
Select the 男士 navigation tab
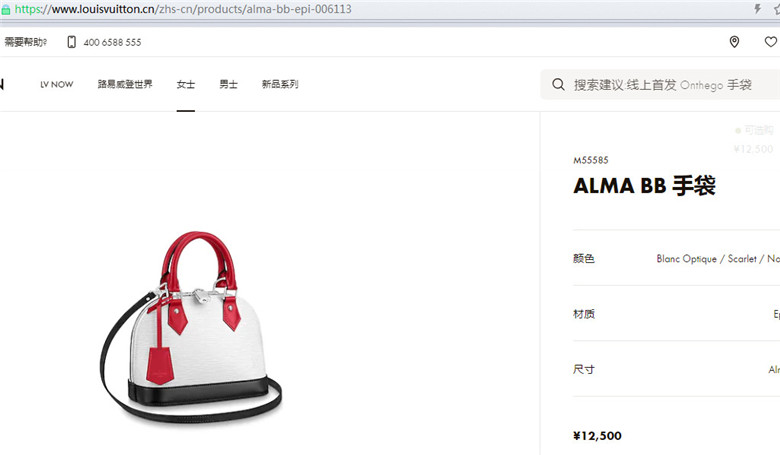[x=228, y=84]
